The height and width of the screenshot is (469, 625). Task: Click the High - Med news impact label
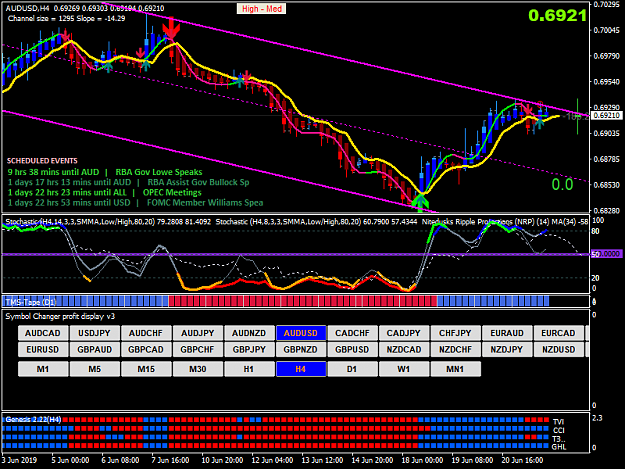(261, 9)
